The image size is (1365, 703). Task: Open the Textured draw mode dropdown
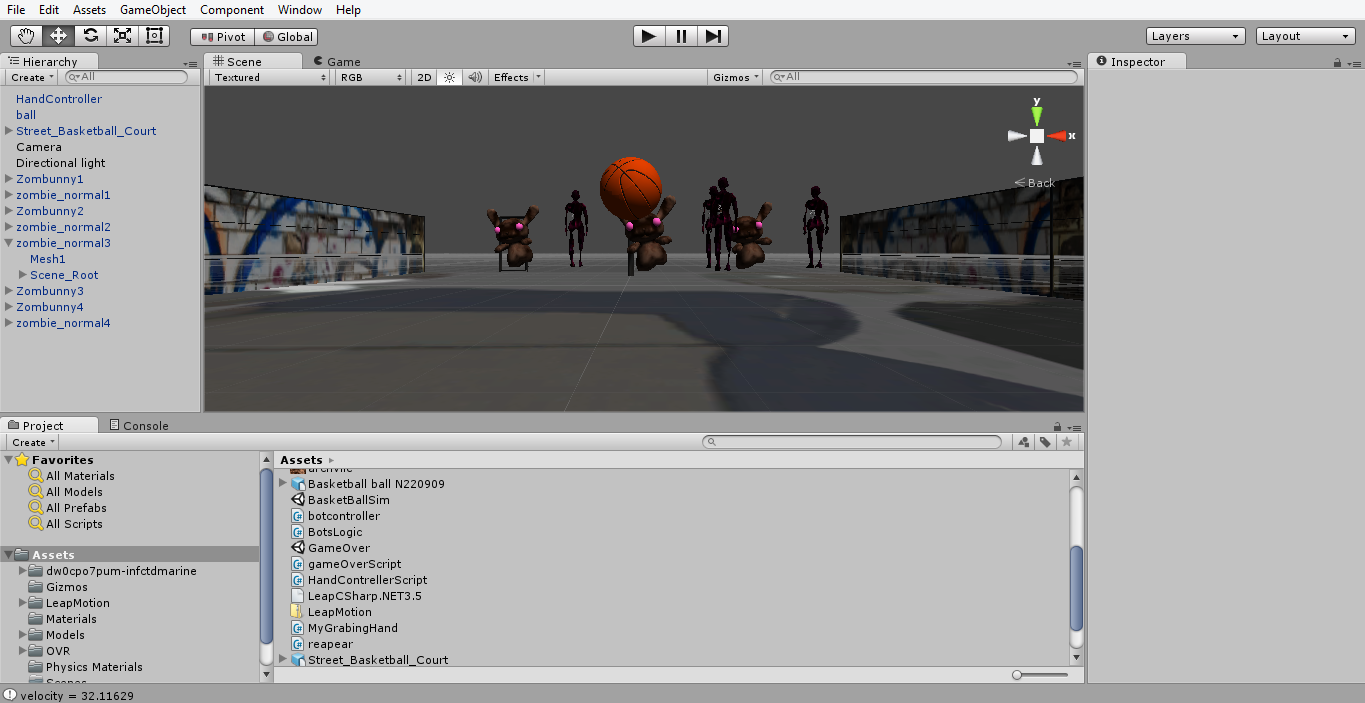point(268,77)
